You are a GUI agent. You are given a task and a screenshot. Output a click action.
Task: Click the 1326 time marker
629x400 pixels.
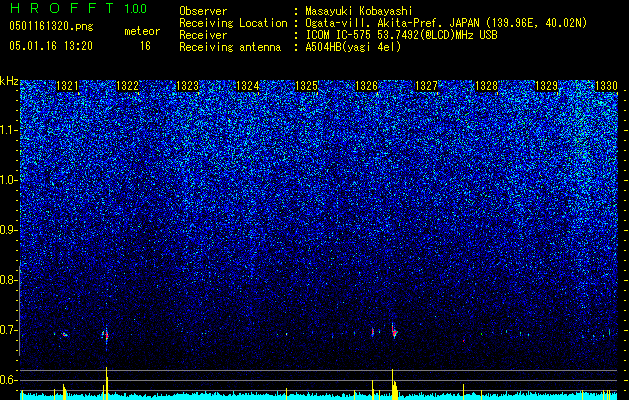click(x=367, y=86)
